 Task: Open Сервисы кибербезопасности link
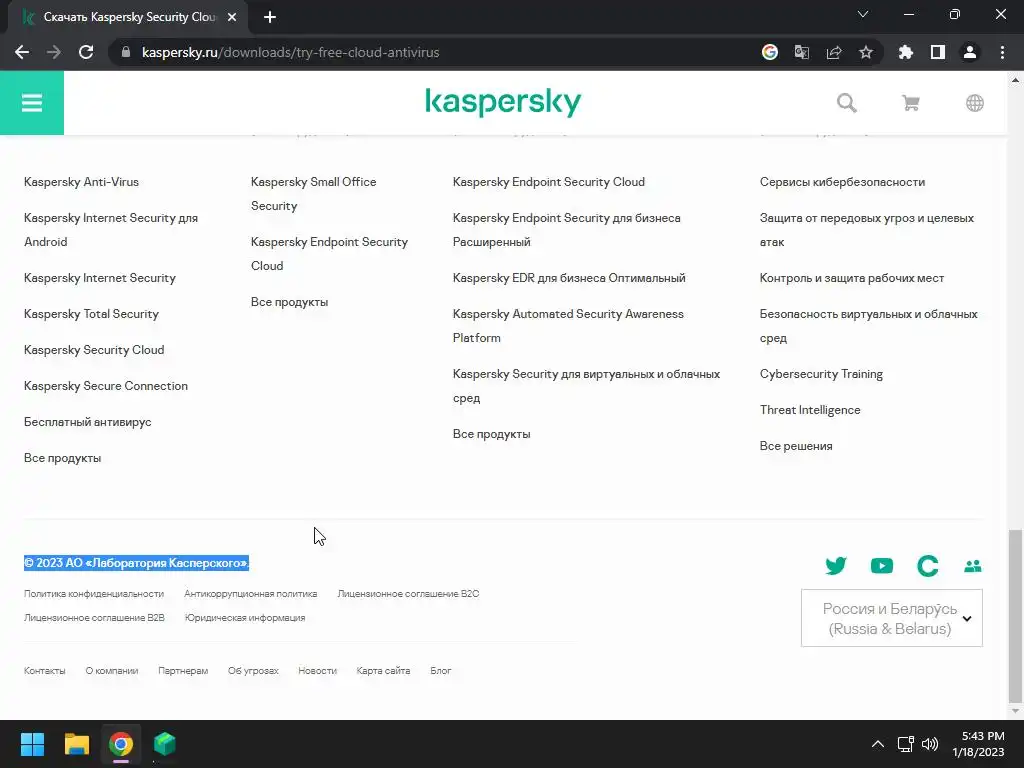pyautogui.click(x=842, y=182)
